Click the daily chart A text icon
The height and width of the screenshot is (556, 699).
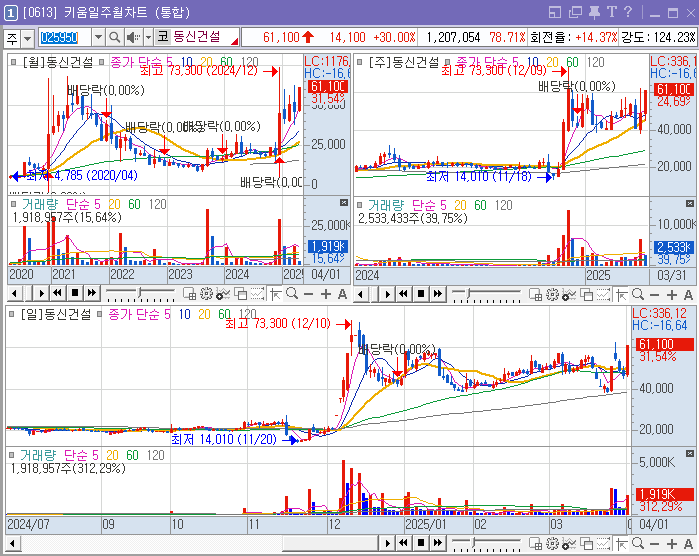click(x=688, y=544)
